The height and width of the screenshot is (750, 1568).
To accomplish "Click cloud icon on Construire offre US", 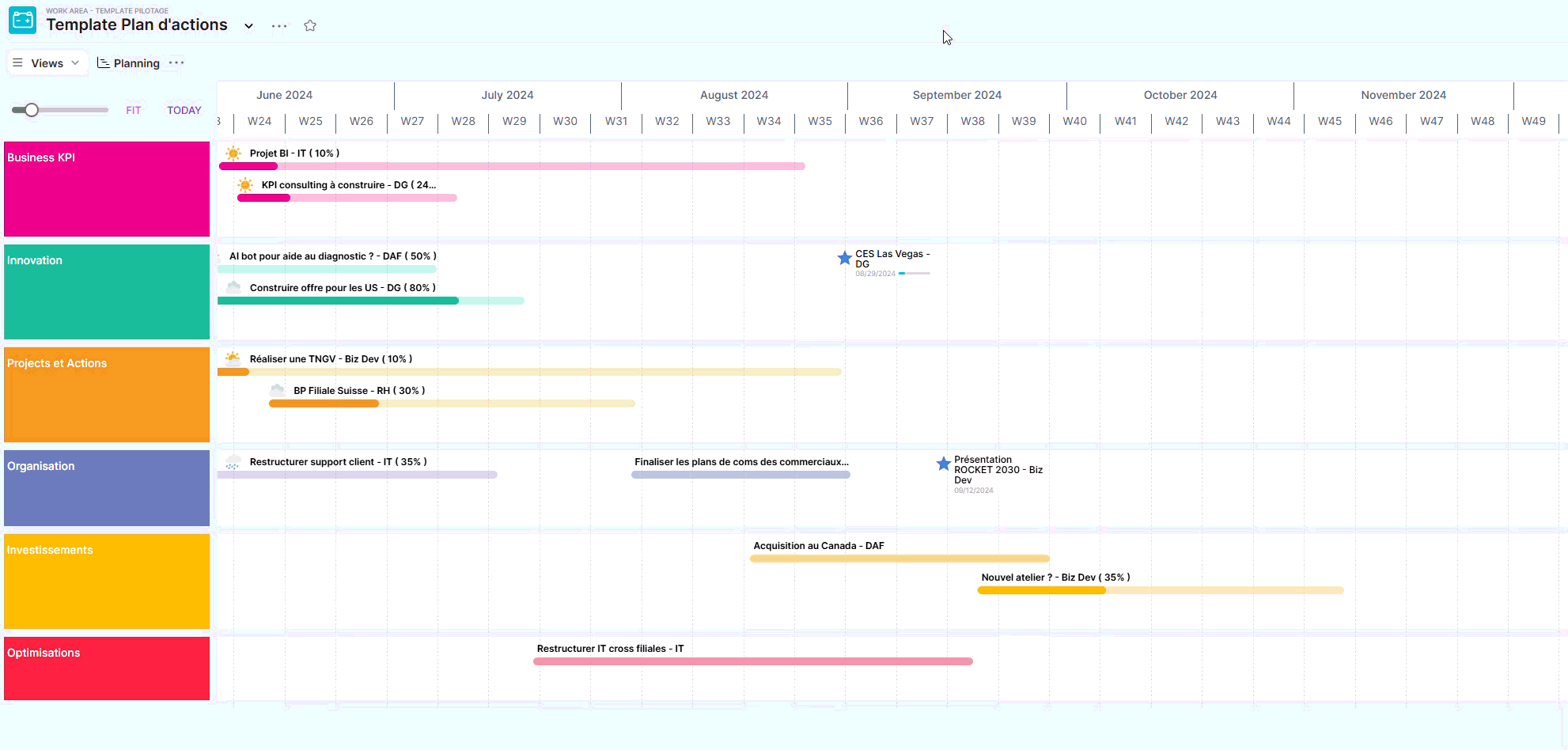I will pos(233,287).
